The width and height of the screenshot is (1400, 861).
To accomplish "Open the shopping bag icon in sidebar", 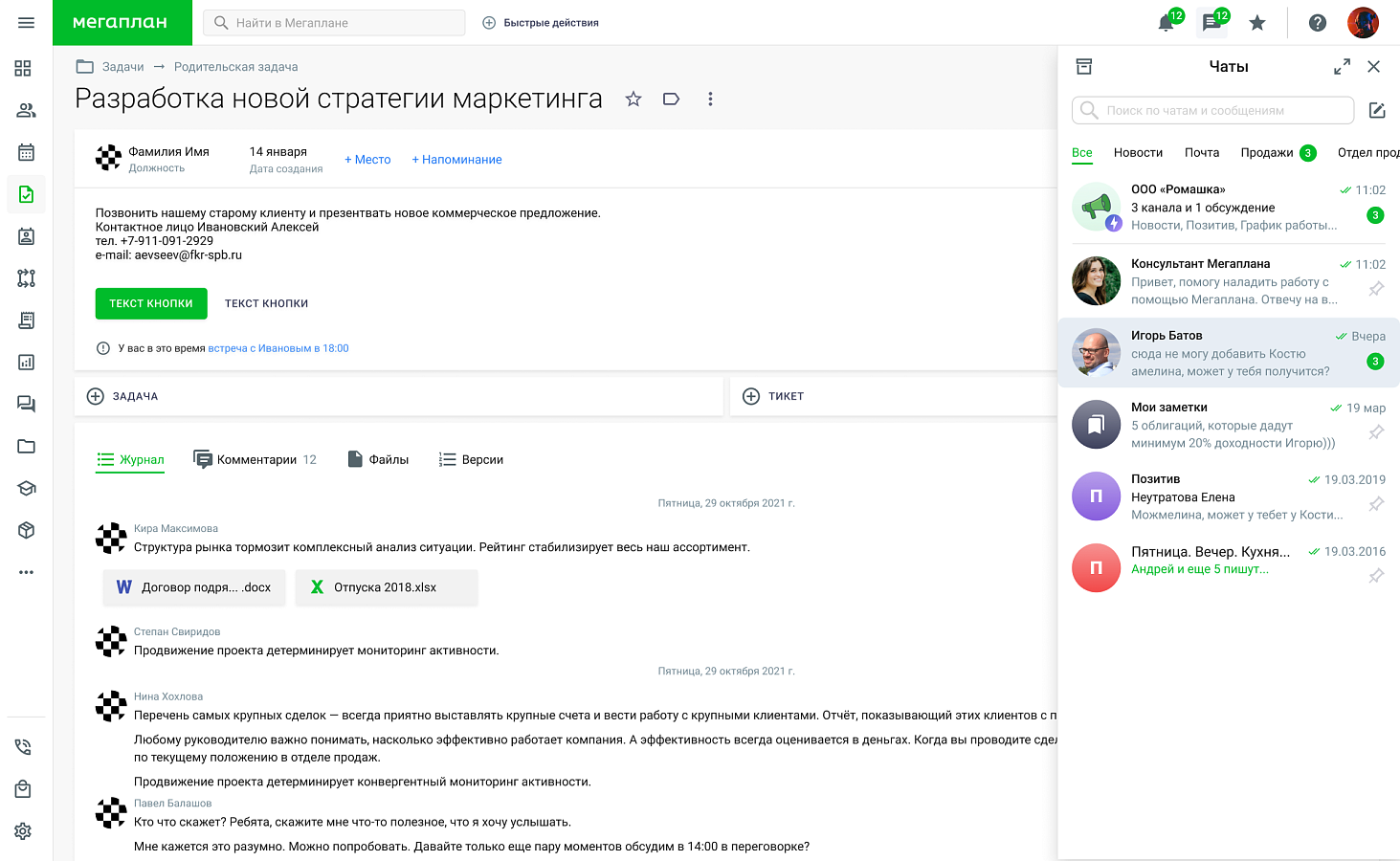I will [x=23, y=789].
